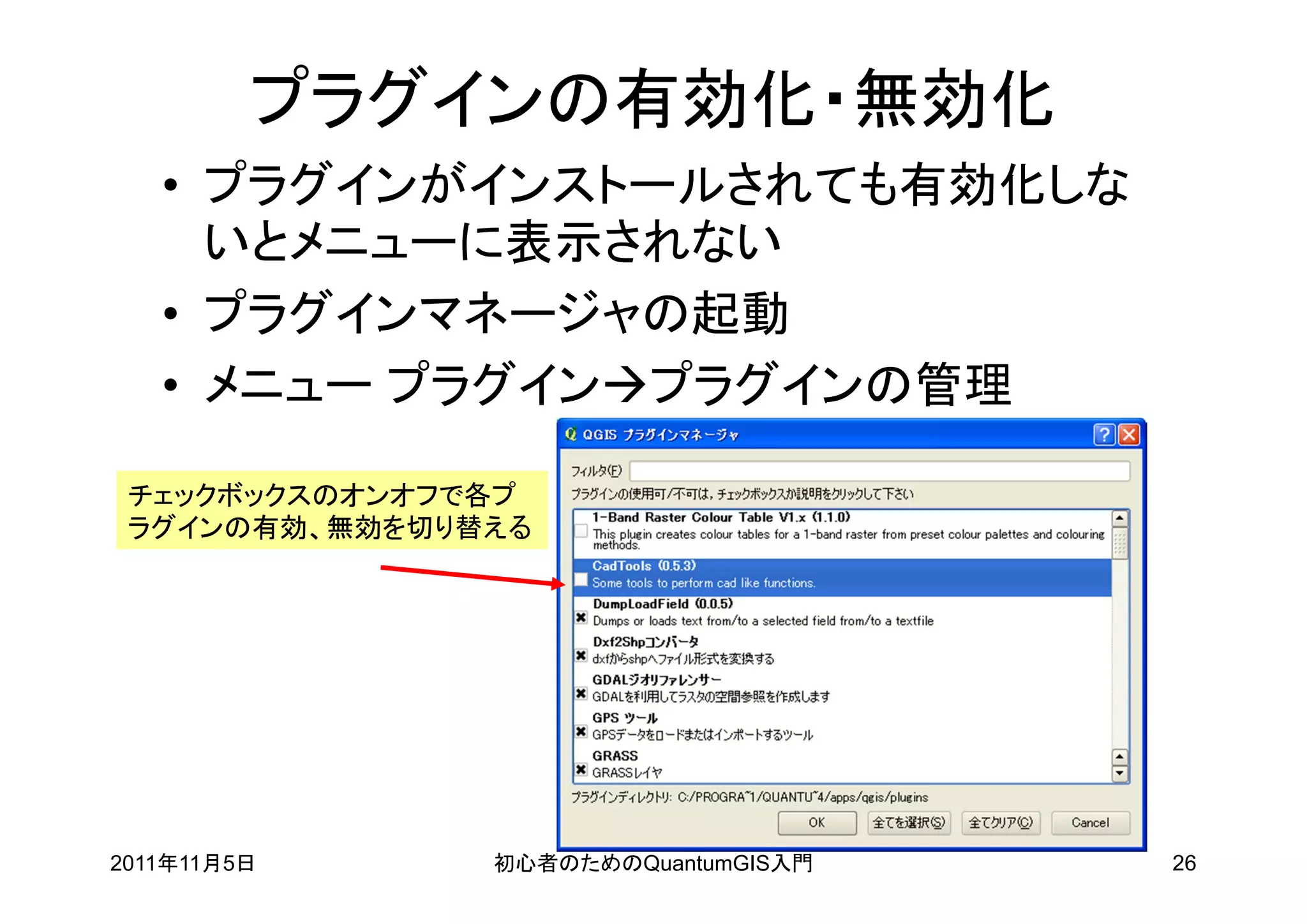Uncheck the DumpLoadField (0.0.5) checkbox
The height and width of the screenshot is (924, 1307).
(581, 617)
